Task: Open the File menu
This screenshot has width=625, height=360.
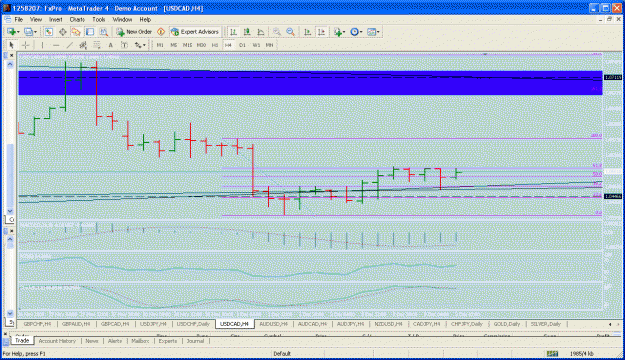Action: [19, 20]
